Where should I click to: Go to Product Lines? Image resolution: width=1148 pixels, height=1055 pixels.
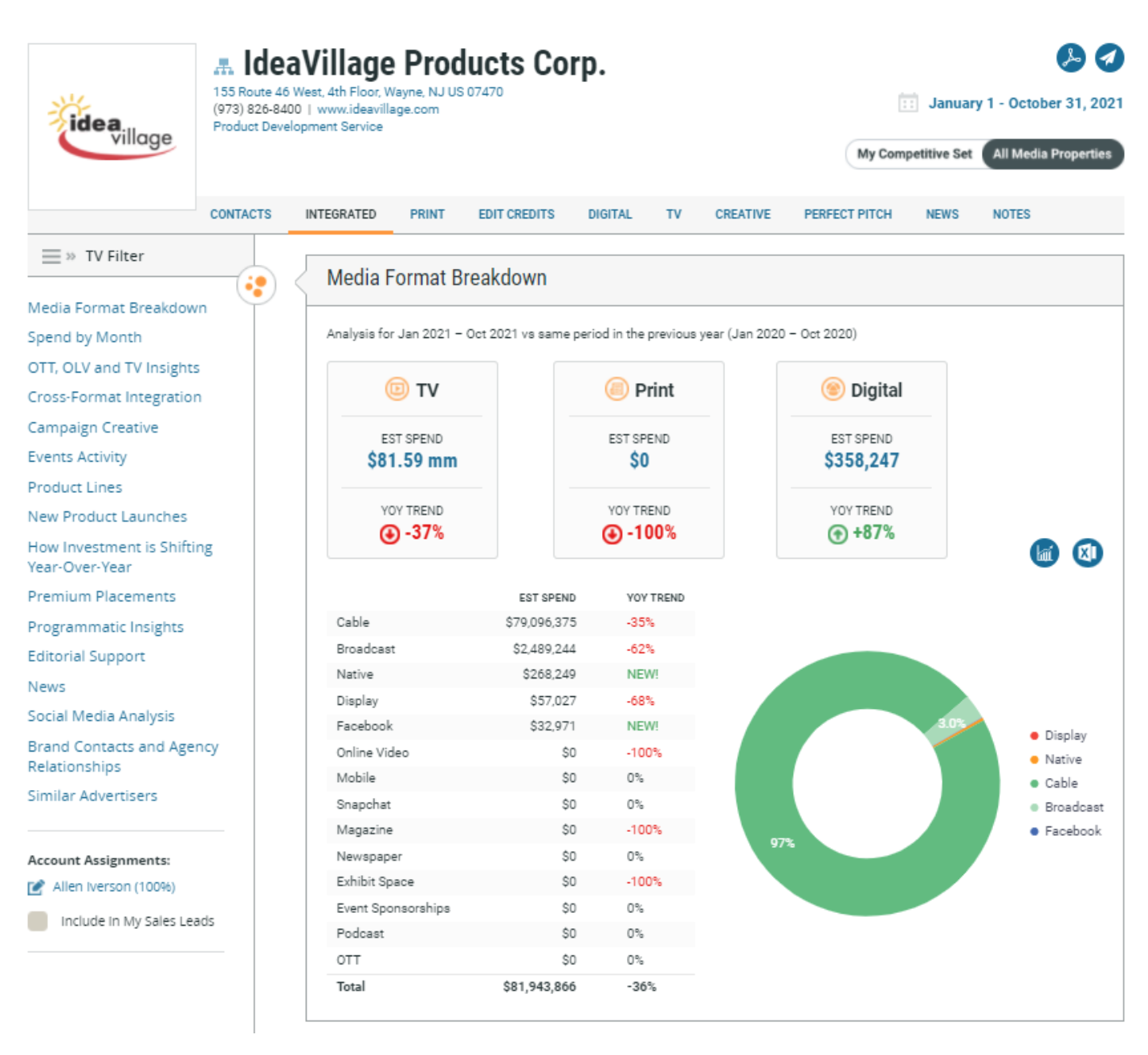click(75, 487)
